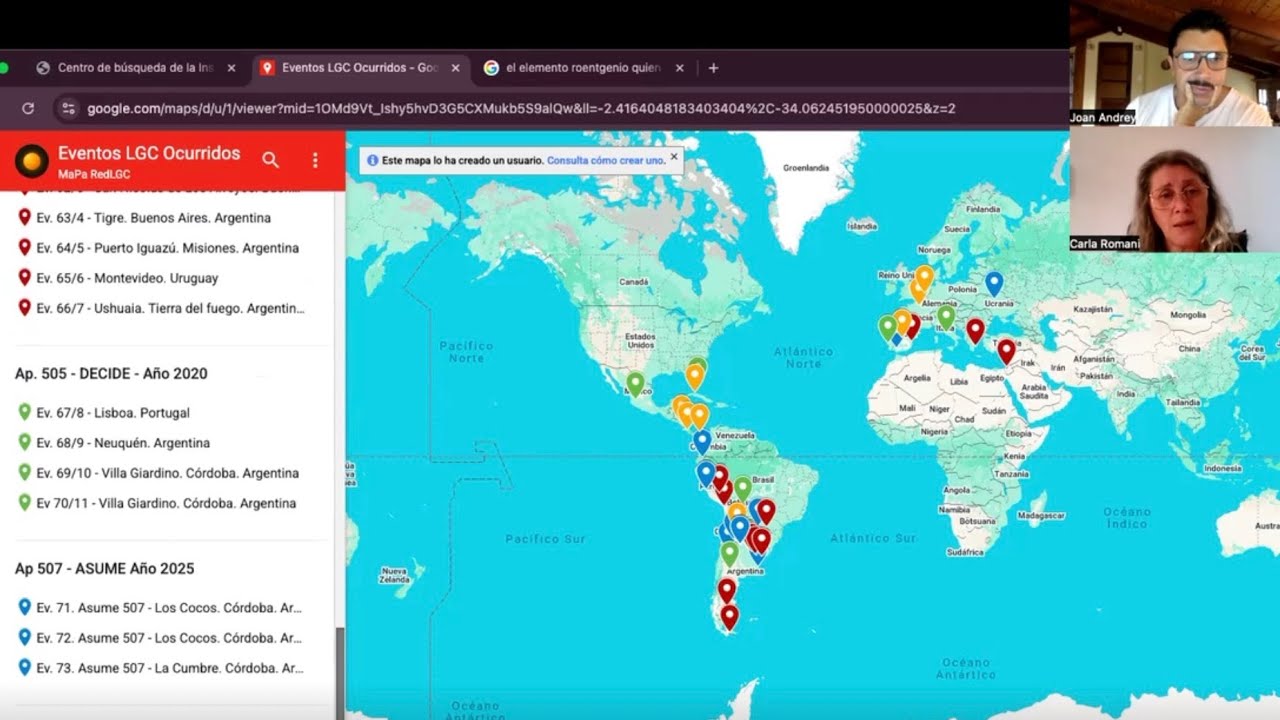The image size is (1280, 720).
Task: Close the 'el elemento roentgenio' browser tab
Action: [x=679, y=68]
